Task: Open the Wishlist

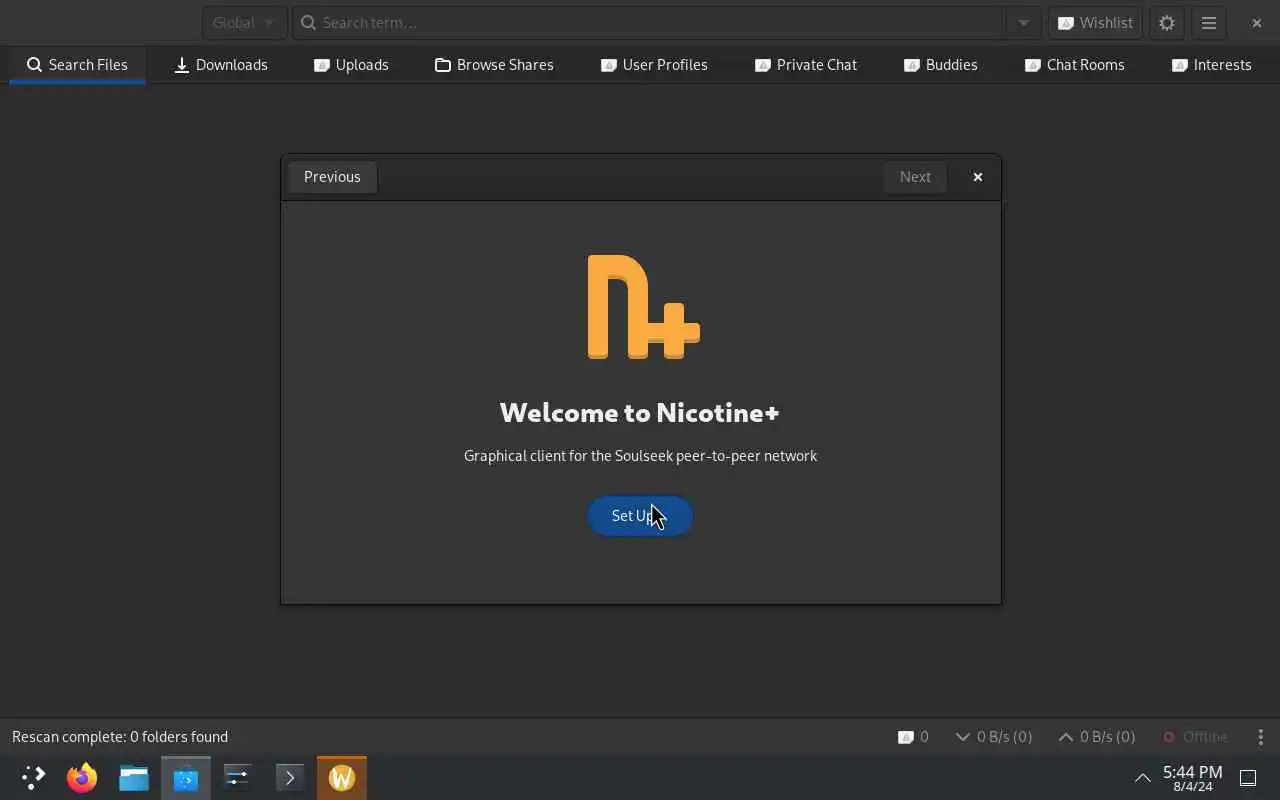Action: 1095,22
